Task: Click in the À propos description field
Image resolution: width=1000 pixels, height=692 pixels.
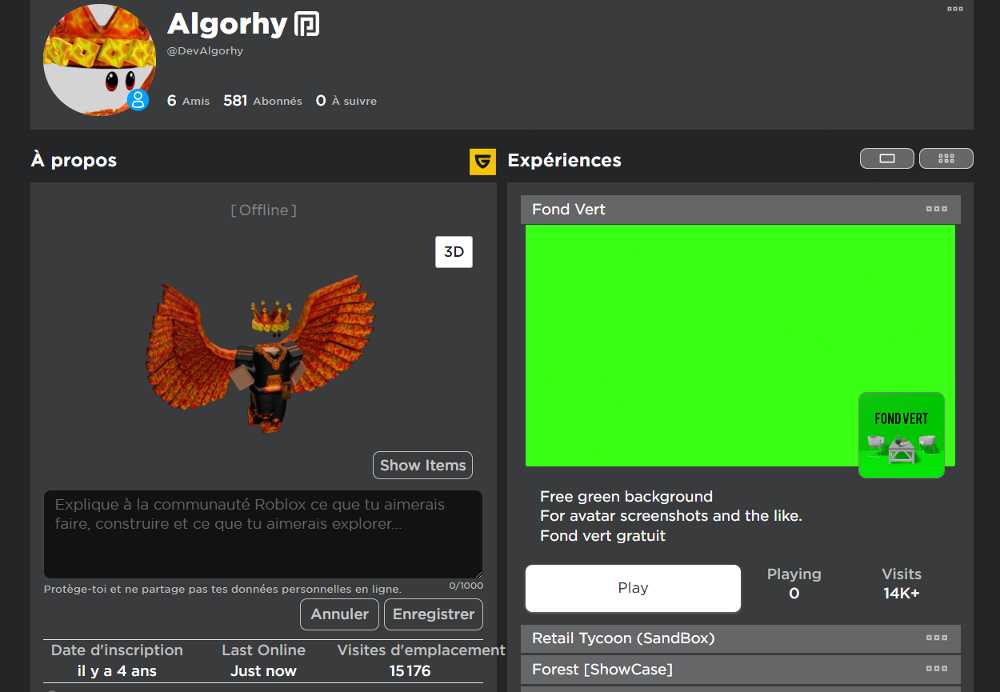Action: [262, 533]
